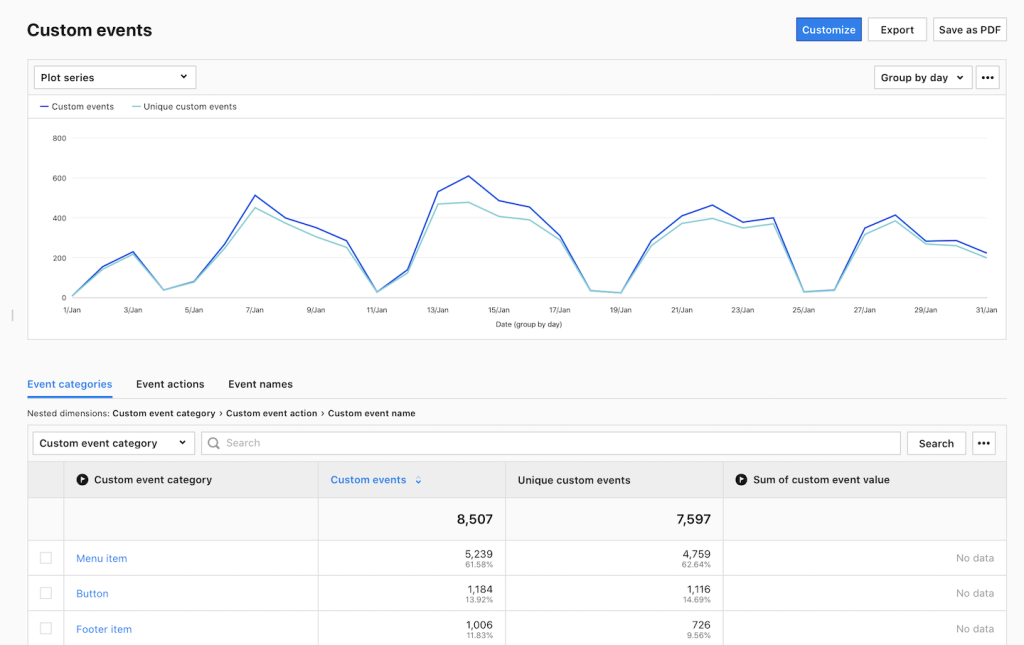Open the table three-dot options menu
Image resolution: width=1024 pixels, height=645 pixels.
point(984,443)
